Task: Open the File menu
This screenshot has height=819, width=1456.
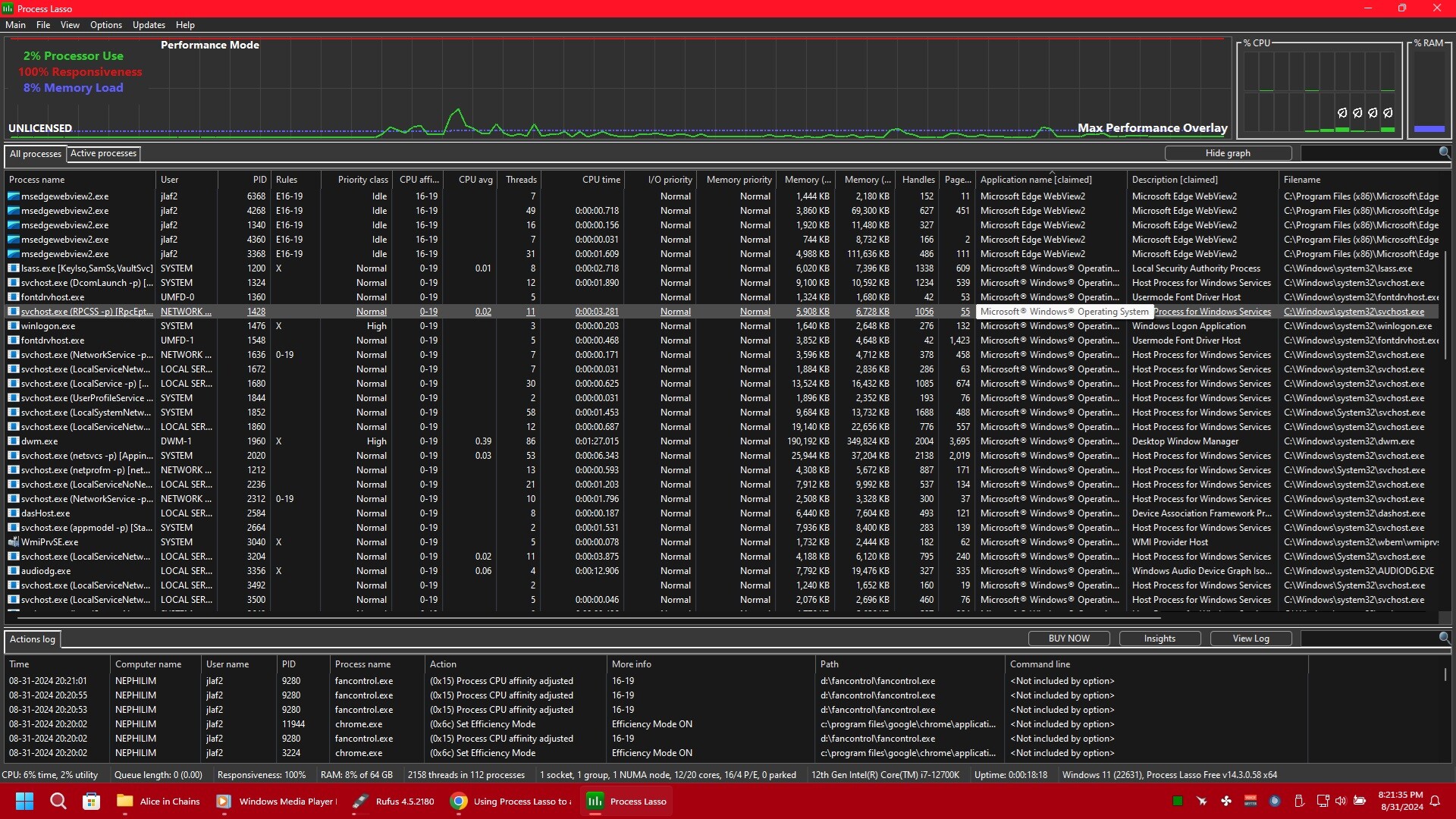Action: tap(43, 25)
